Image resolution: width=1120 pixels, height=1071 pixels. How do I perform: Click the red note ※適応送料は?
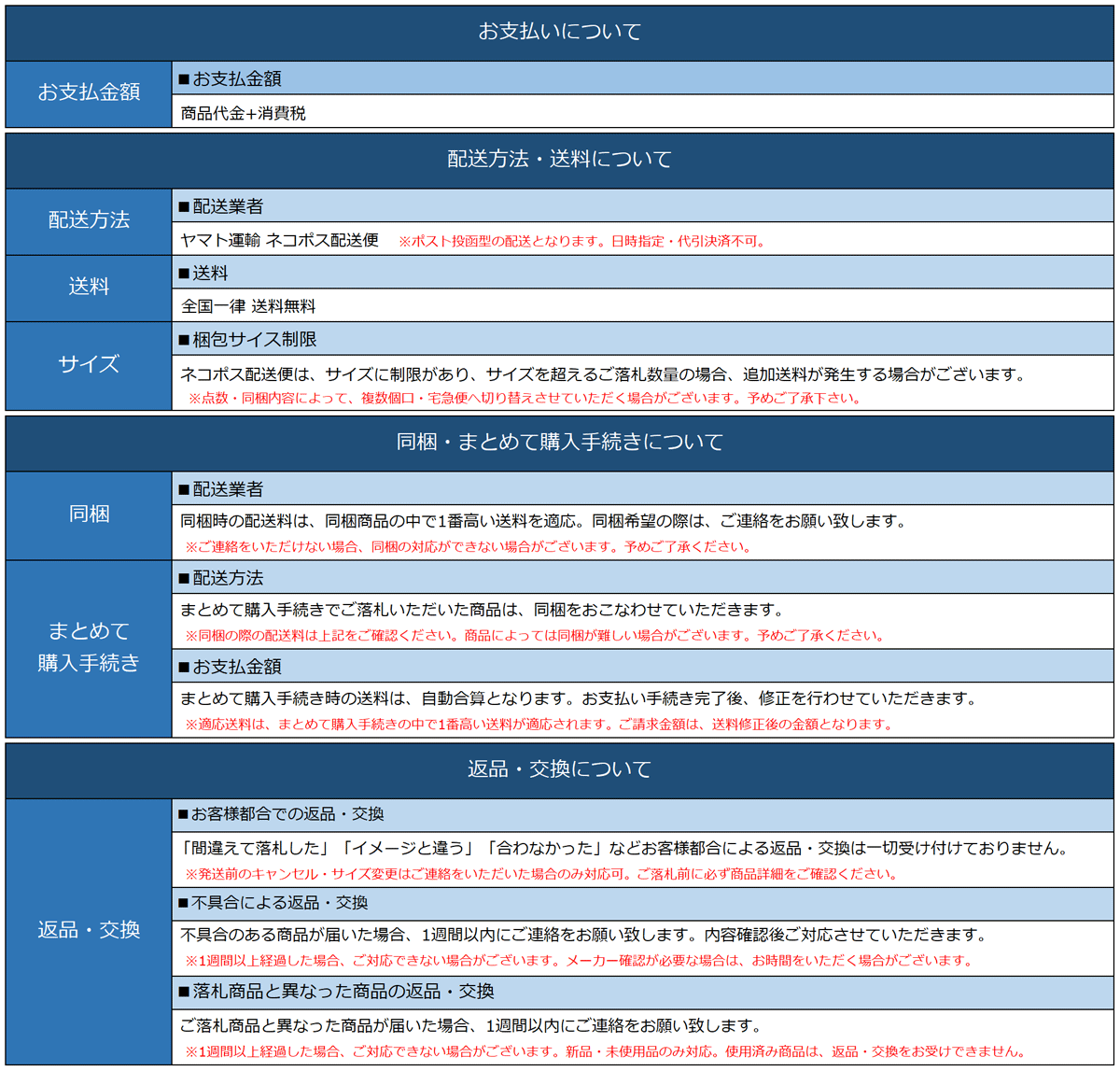(539, 725)
